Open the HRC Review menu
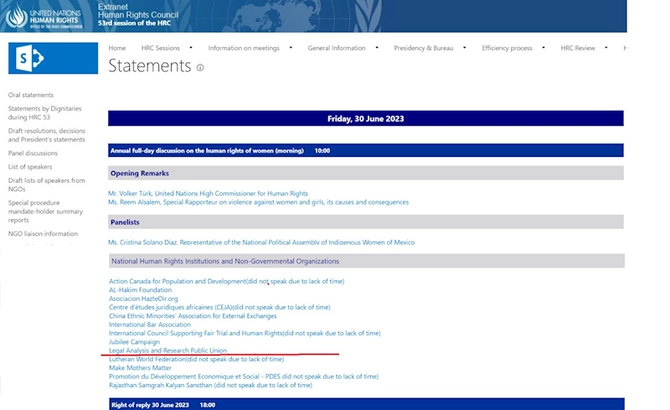 click(x=578, y=48)
